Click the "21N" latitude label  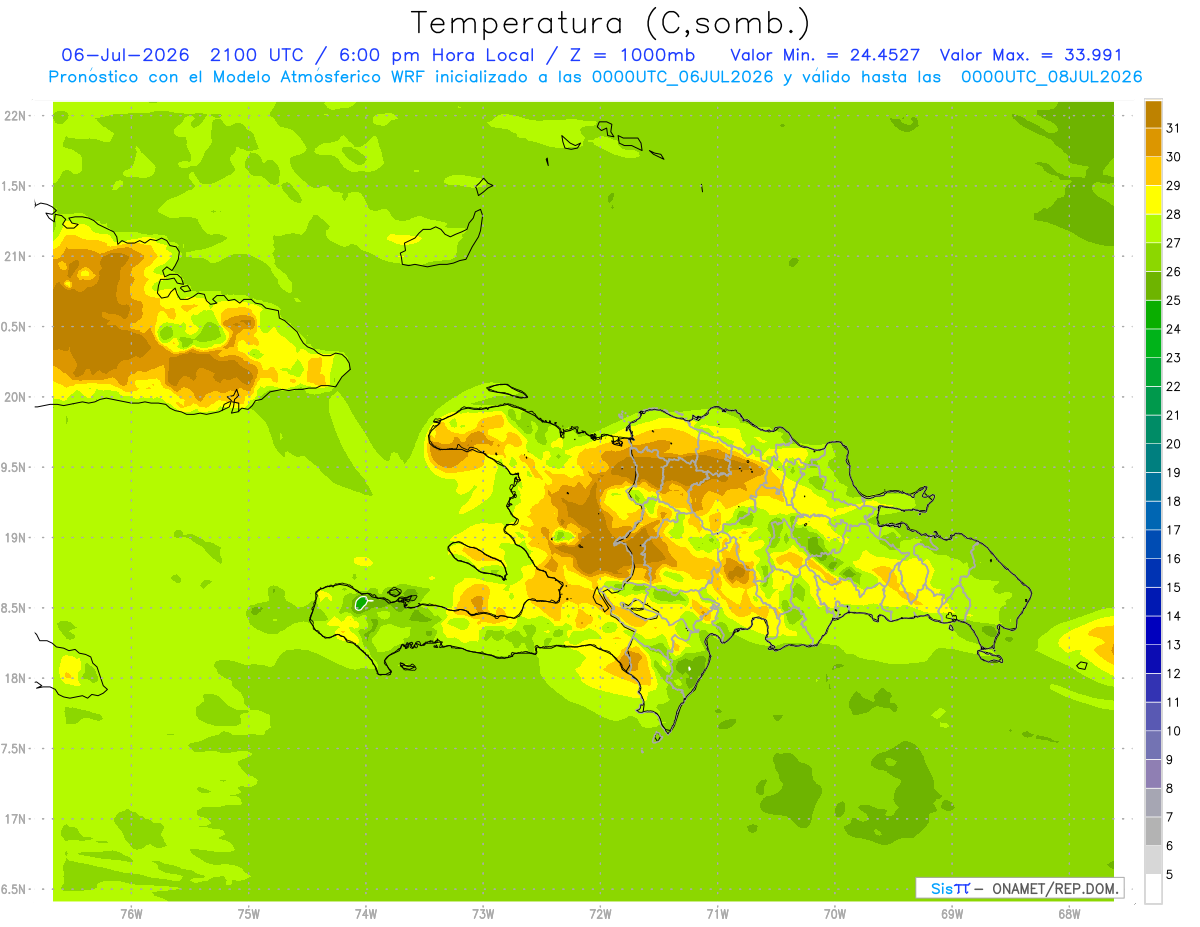(16, 257)
